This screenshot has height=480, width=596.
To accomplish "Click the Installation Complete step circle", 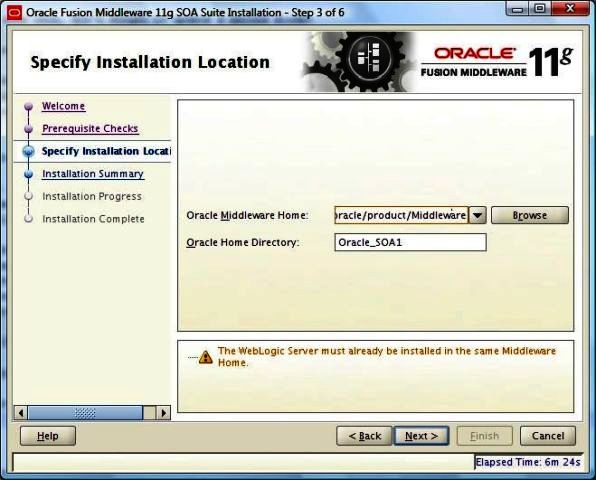I will [x=29, y=219].
